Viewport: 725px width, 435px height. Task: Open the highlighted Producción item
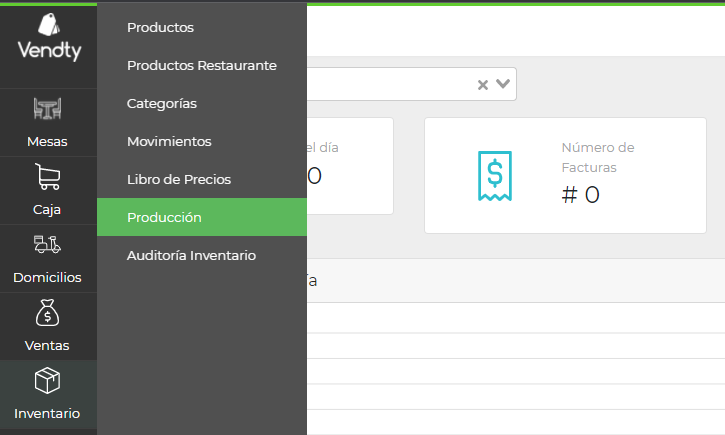click(202, 217)
